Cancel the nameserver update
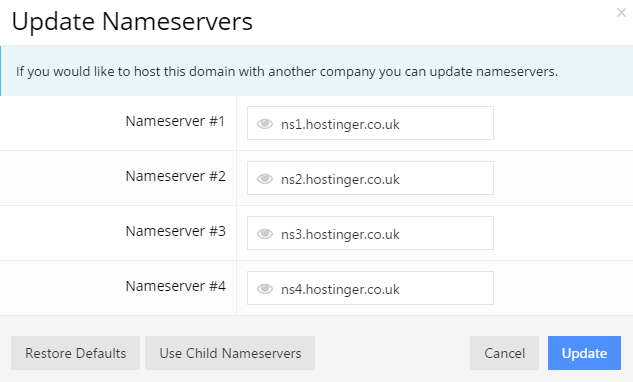Screen dimensions: 633x382 tap(504, 353)
